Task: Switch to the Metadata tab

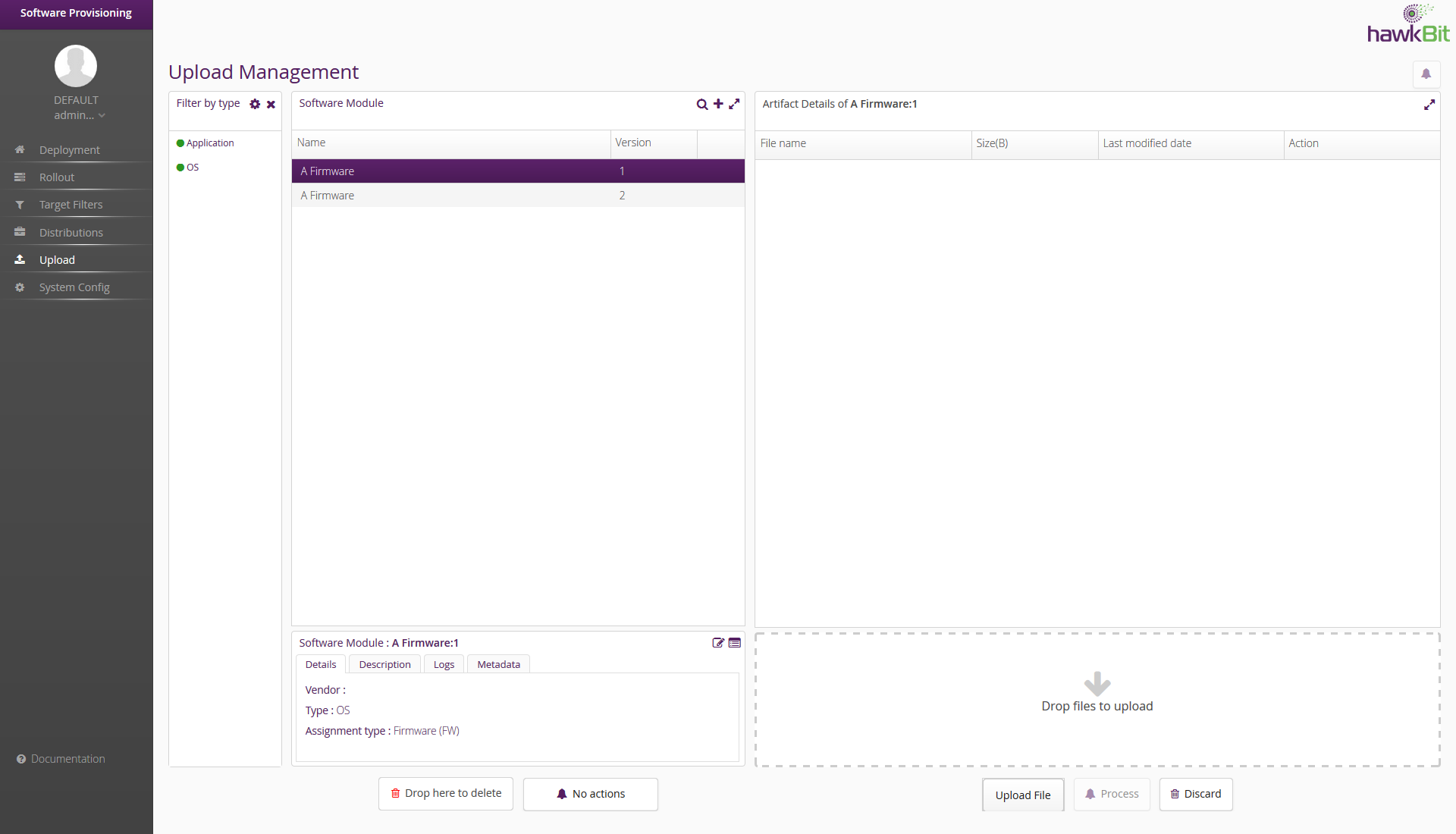Action: (x=498, y=665)
